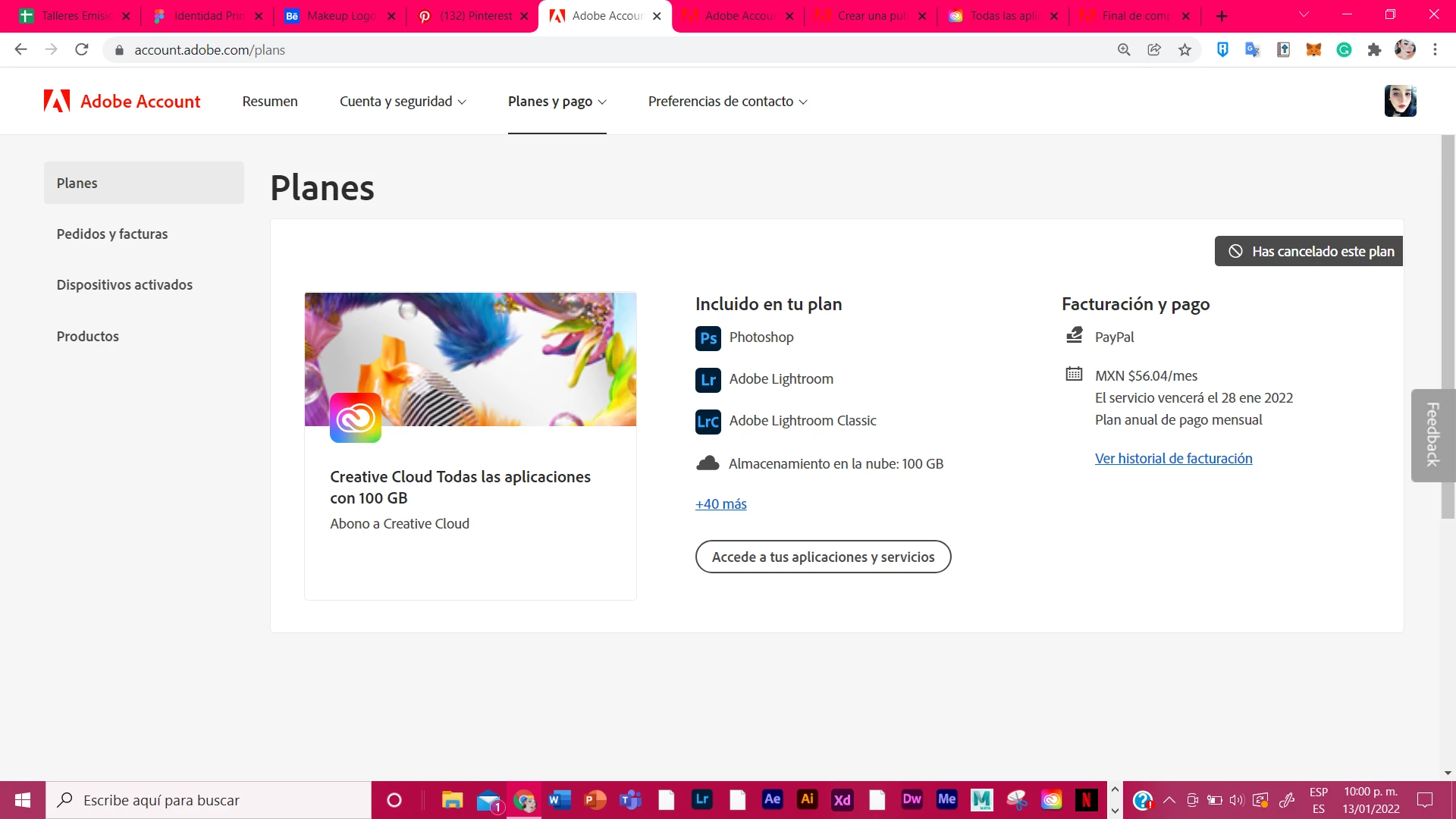The image size is (1456, 819).
Task: Open Productos in the sidebar
Action: 88,337
